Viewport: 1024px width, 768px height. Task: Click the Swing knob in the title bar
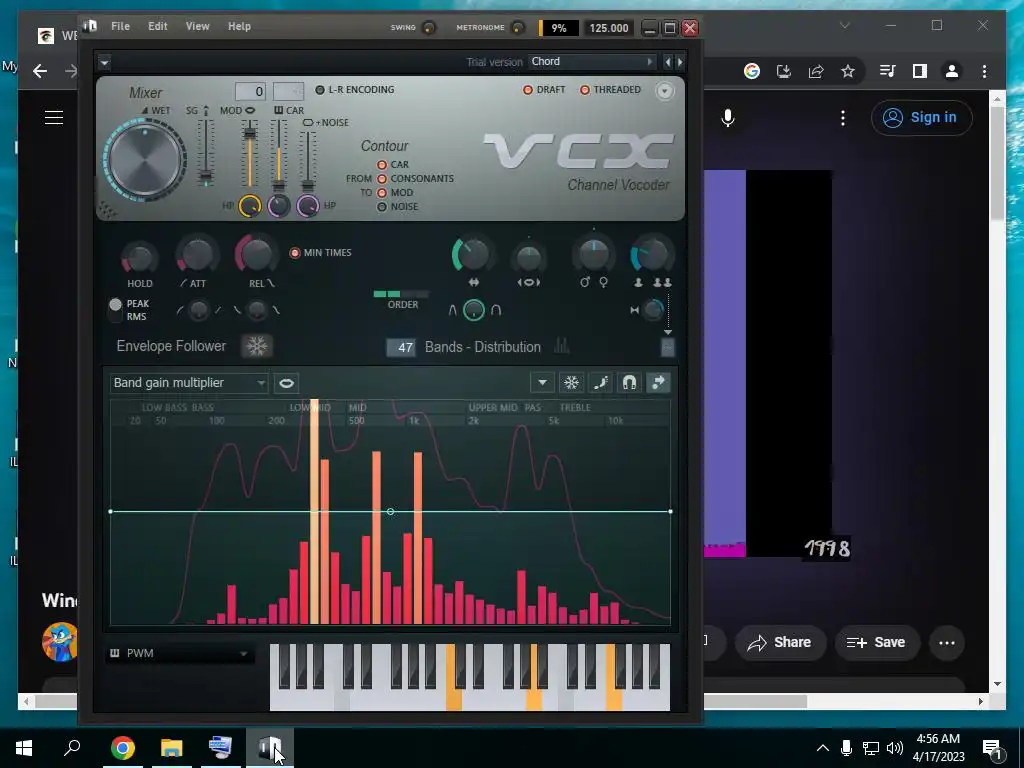[x=429, y=27]
